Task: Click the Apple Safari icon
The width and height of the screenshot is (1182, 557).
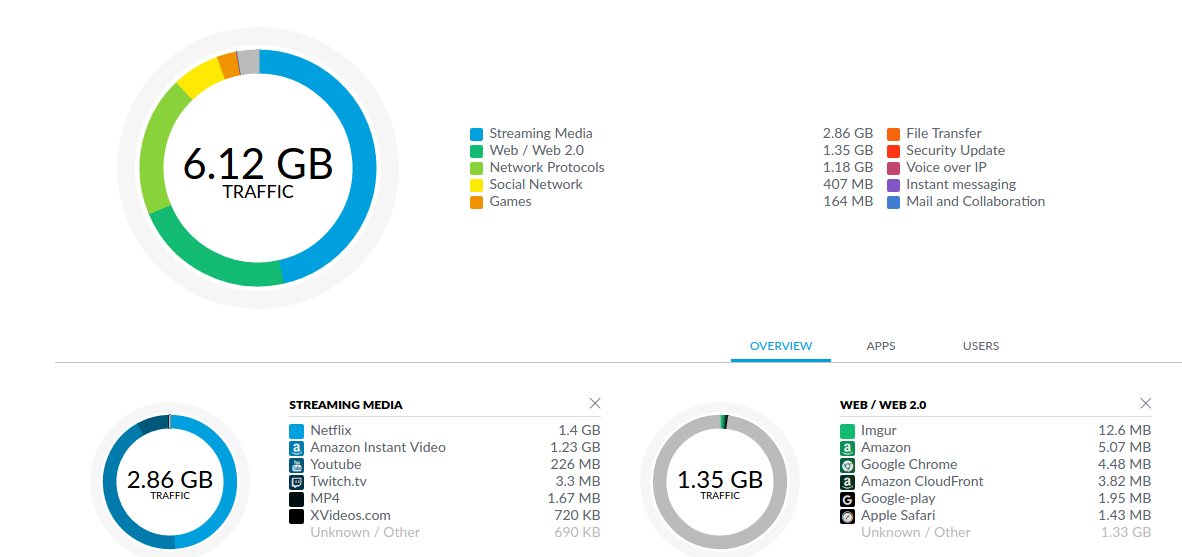Action: point(847,516)
